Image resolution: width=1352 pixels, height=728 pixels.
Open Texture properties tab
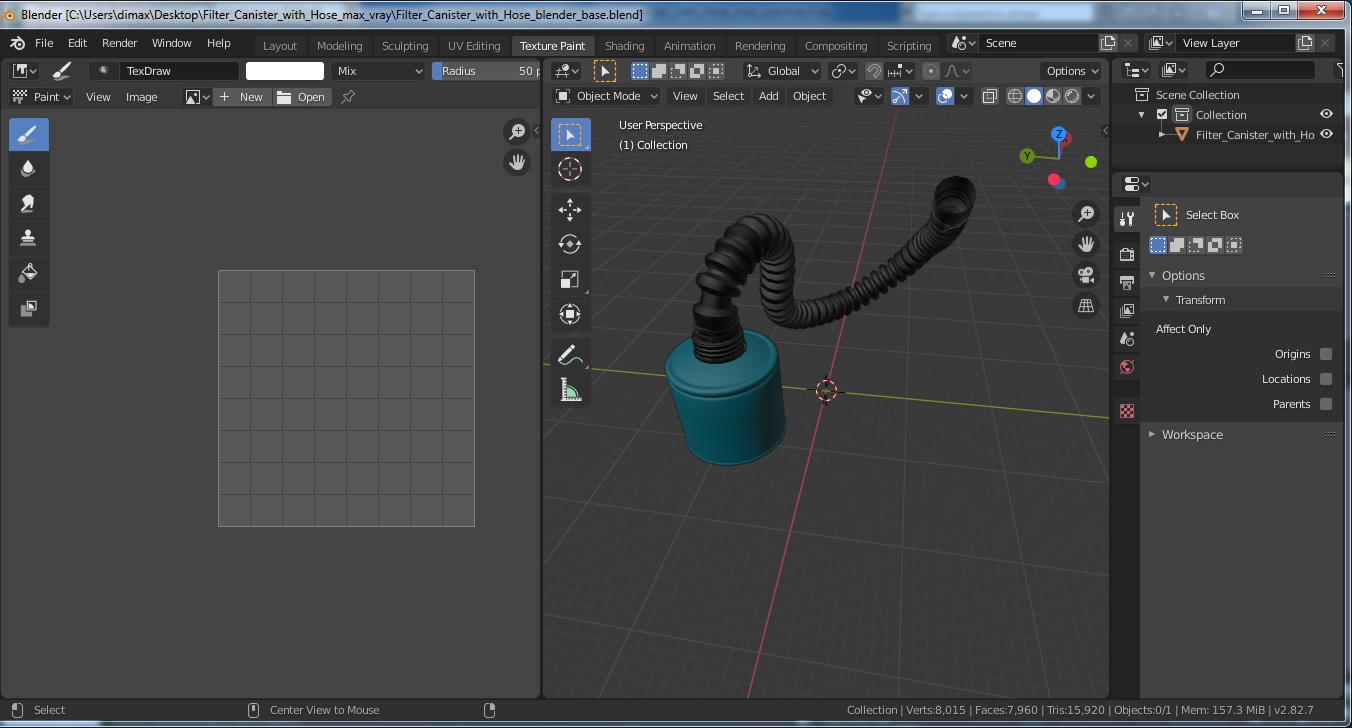point(1127,411)
